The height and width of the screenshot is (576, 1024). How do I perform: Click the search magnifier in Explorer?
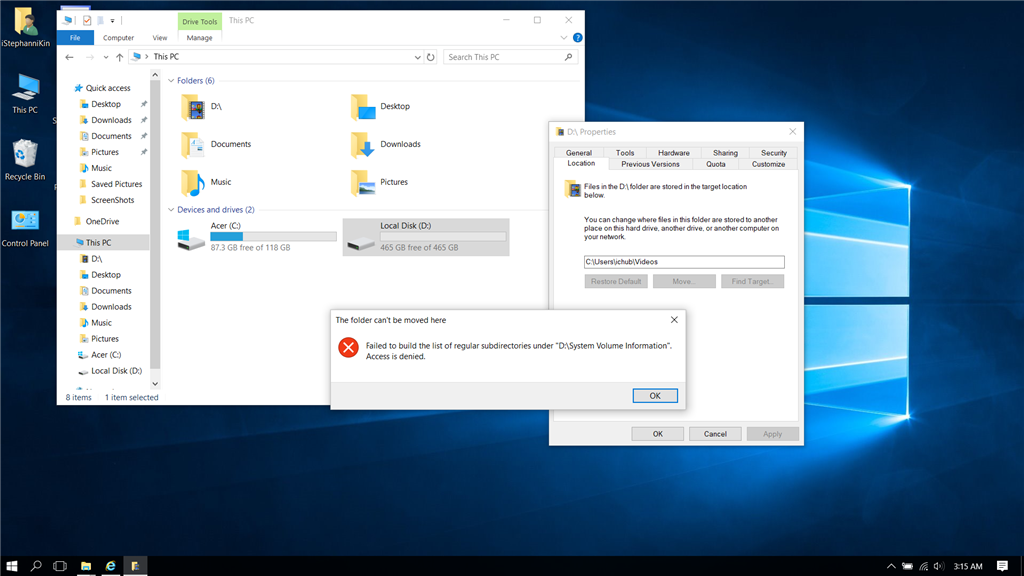568,57
